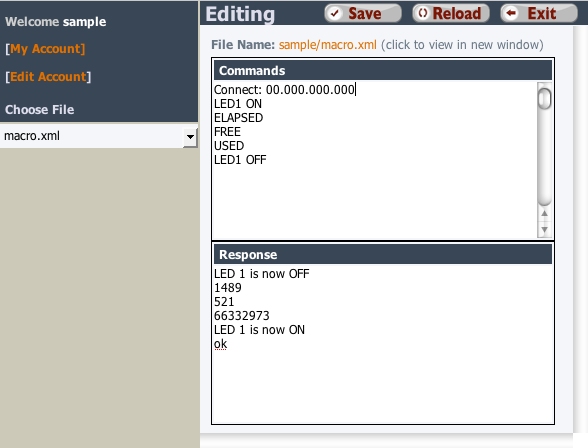The image size is (588, 448).
Task: Click the Connect line in Commands
Action: (x=284, y=90)
